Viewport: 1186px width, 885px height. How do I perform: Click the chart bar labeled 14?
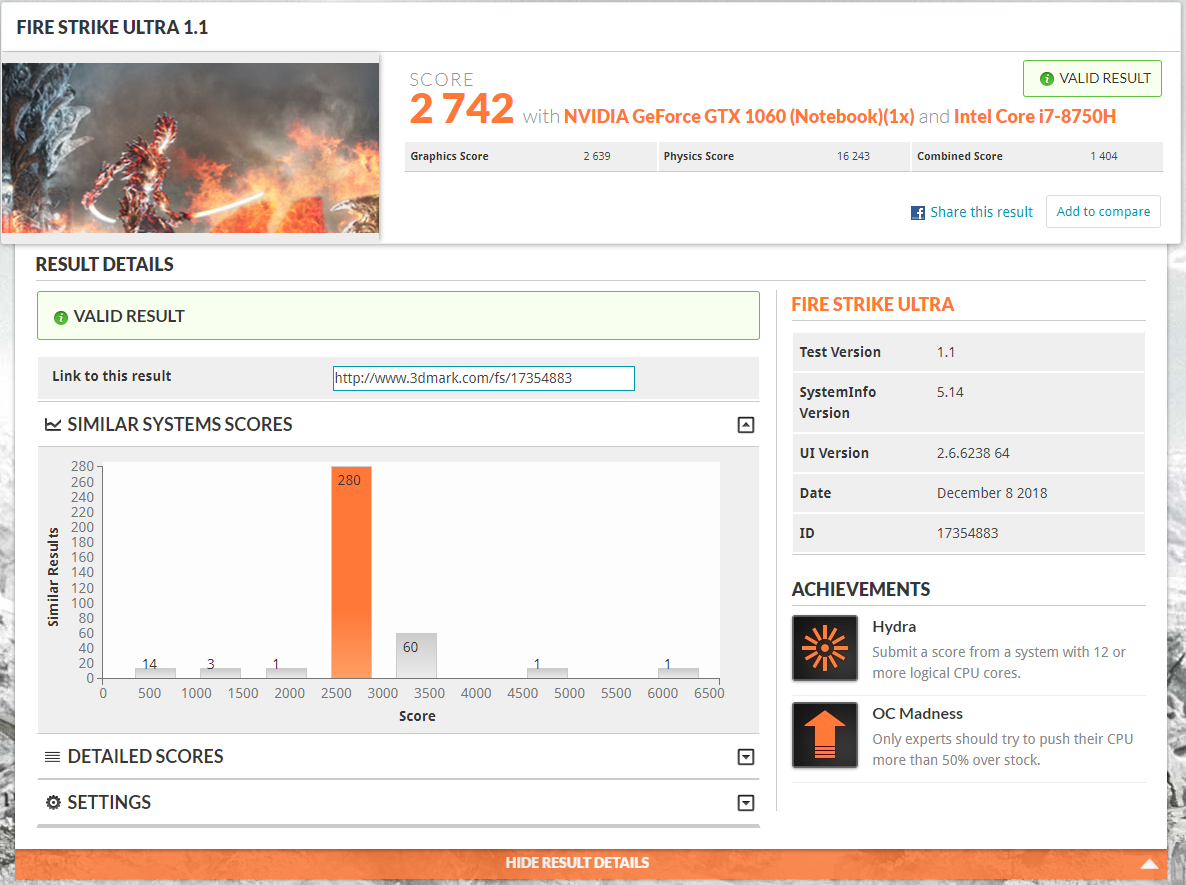155,672
